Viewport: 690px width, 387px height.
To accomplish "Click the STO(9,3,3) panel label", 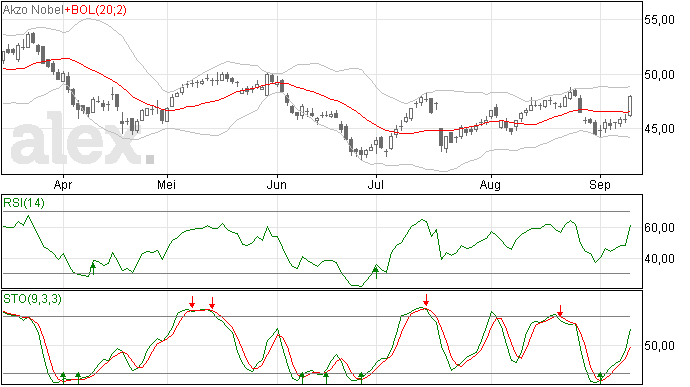I will [x=32, y=299].
